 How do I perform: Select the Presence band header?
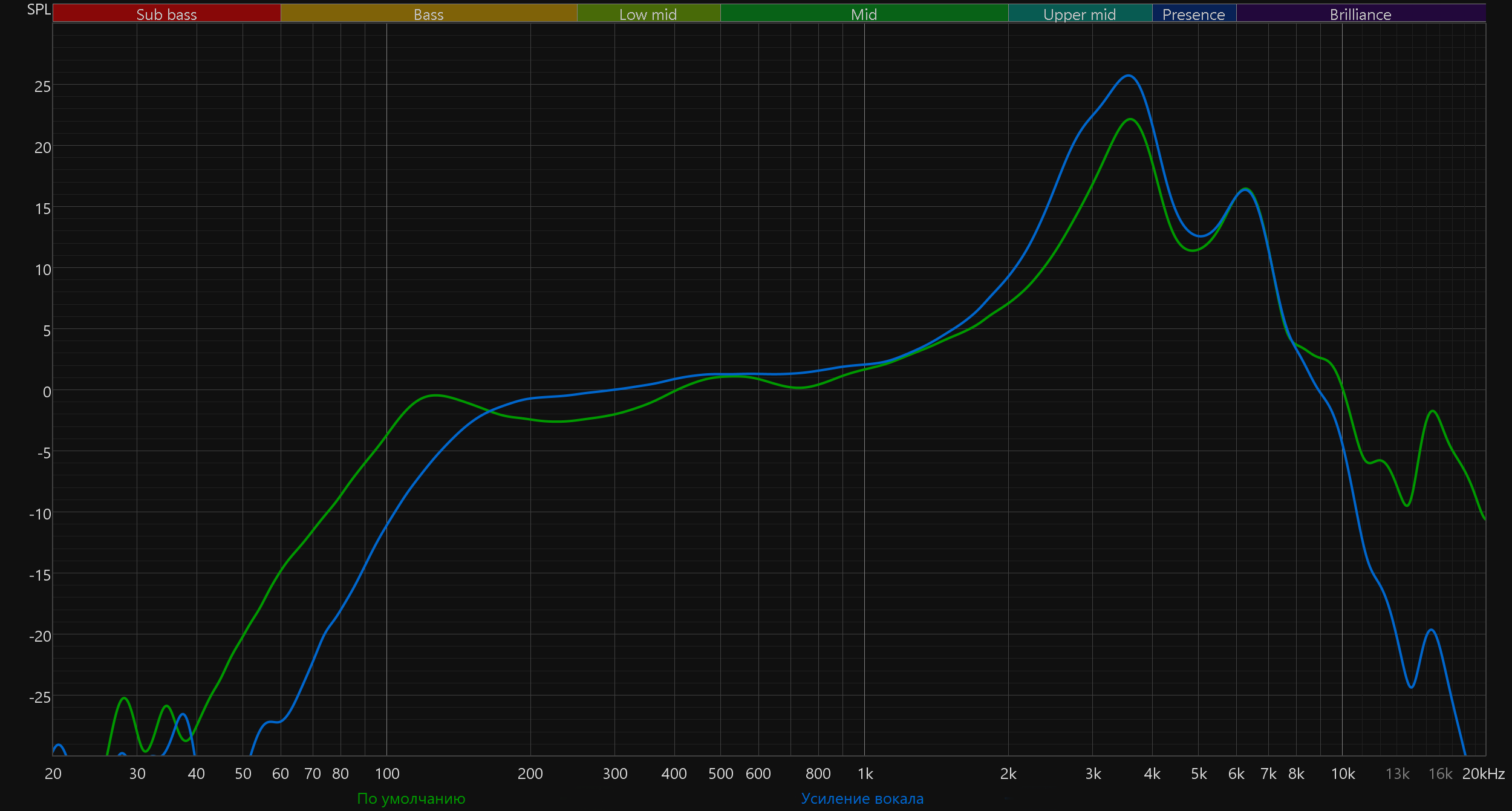[1193, 14]
